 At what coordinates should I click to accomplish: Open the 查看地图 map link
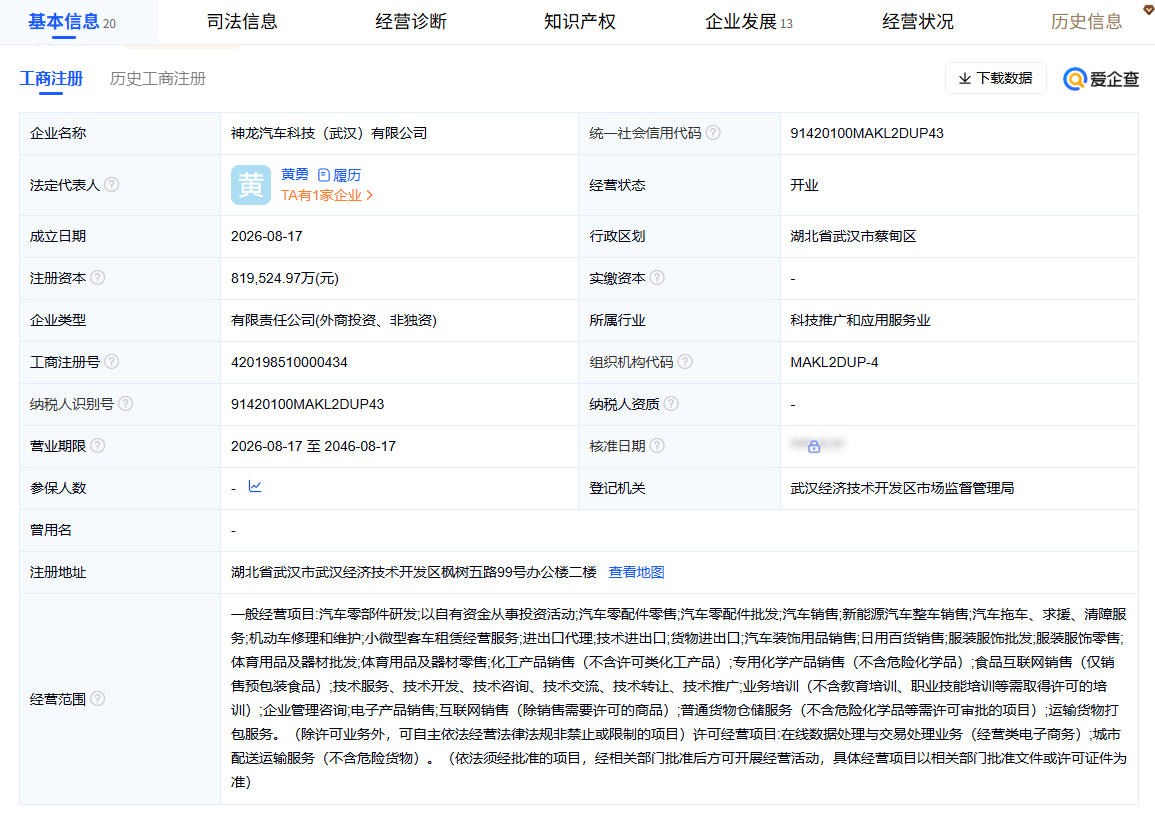click(636, 572)
